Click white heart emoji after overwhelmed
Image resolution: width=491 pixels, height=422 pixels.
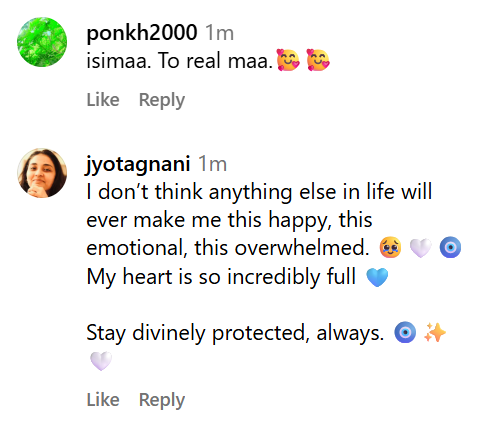coord(420,248)
